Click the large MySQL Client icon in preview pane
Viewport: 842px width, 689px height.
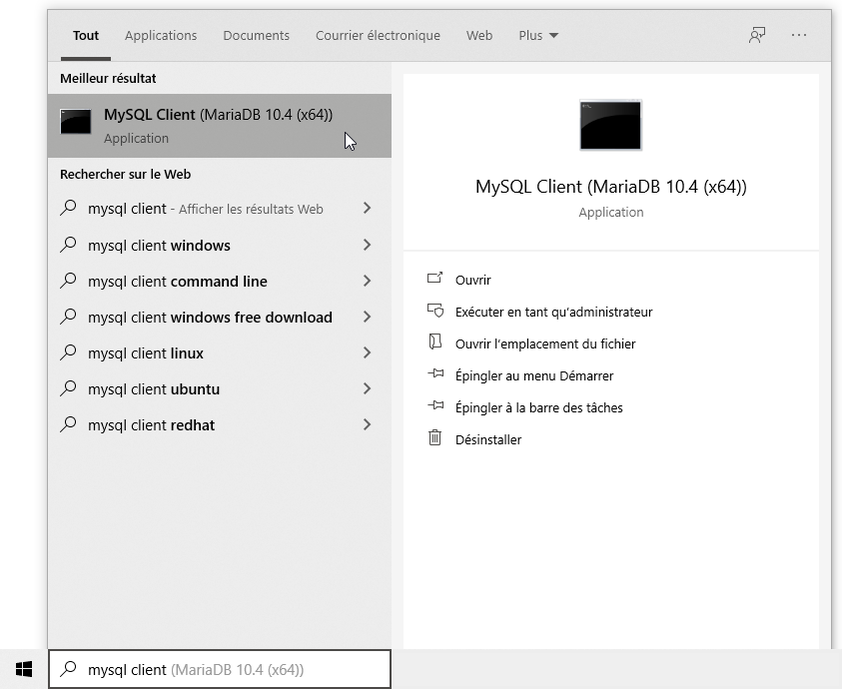(611, 125)
